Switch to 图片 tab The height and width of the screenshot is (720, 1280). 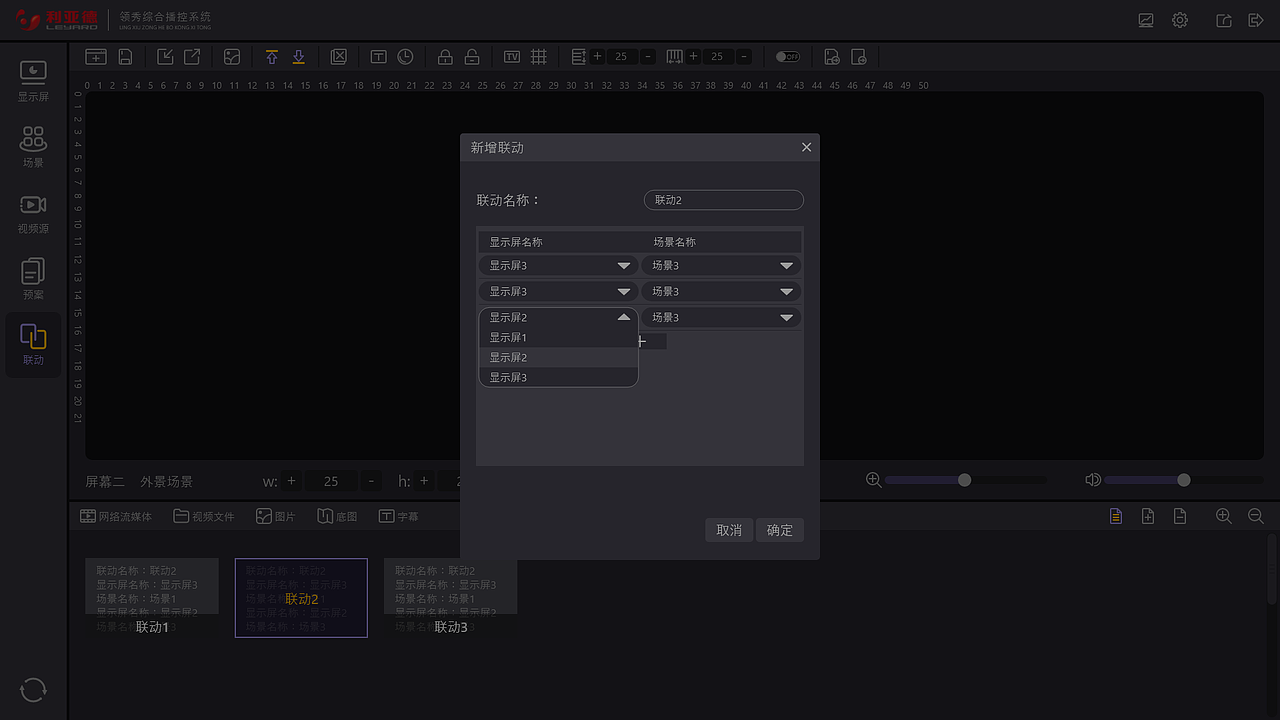[276, 517]
